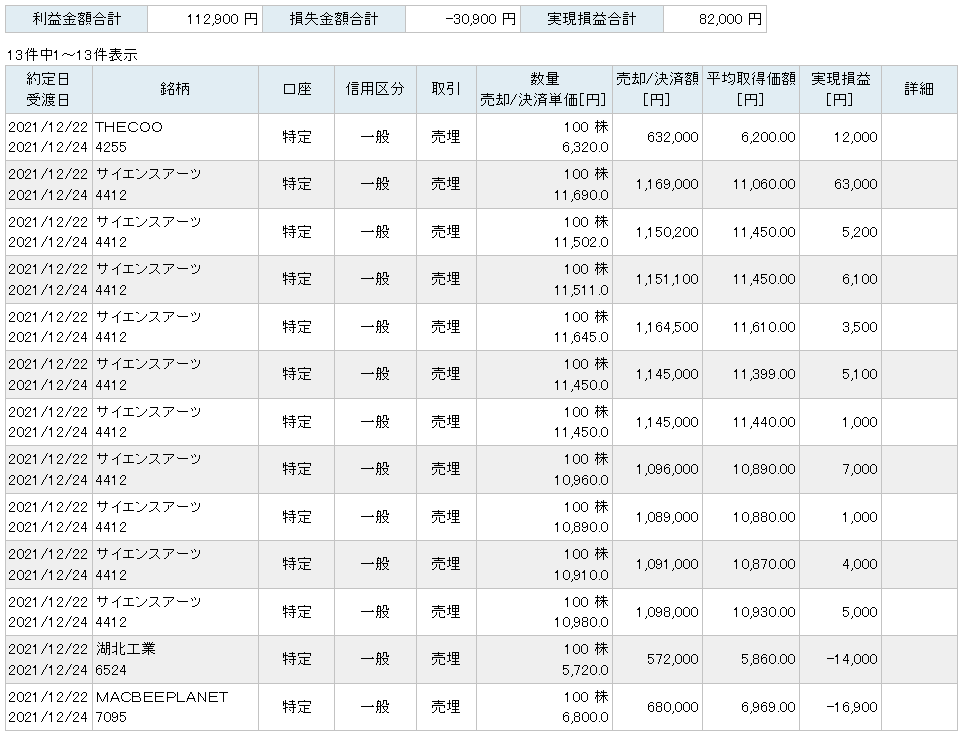Click the 1,150,200 sale amount cell

(x=657, y=232)
